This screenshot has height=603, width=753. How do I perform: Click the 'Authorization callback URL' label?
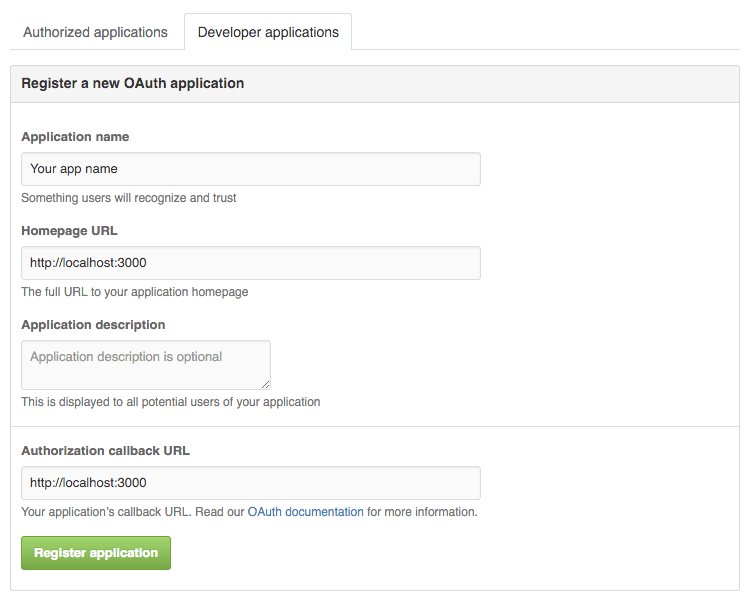(106, 451)
